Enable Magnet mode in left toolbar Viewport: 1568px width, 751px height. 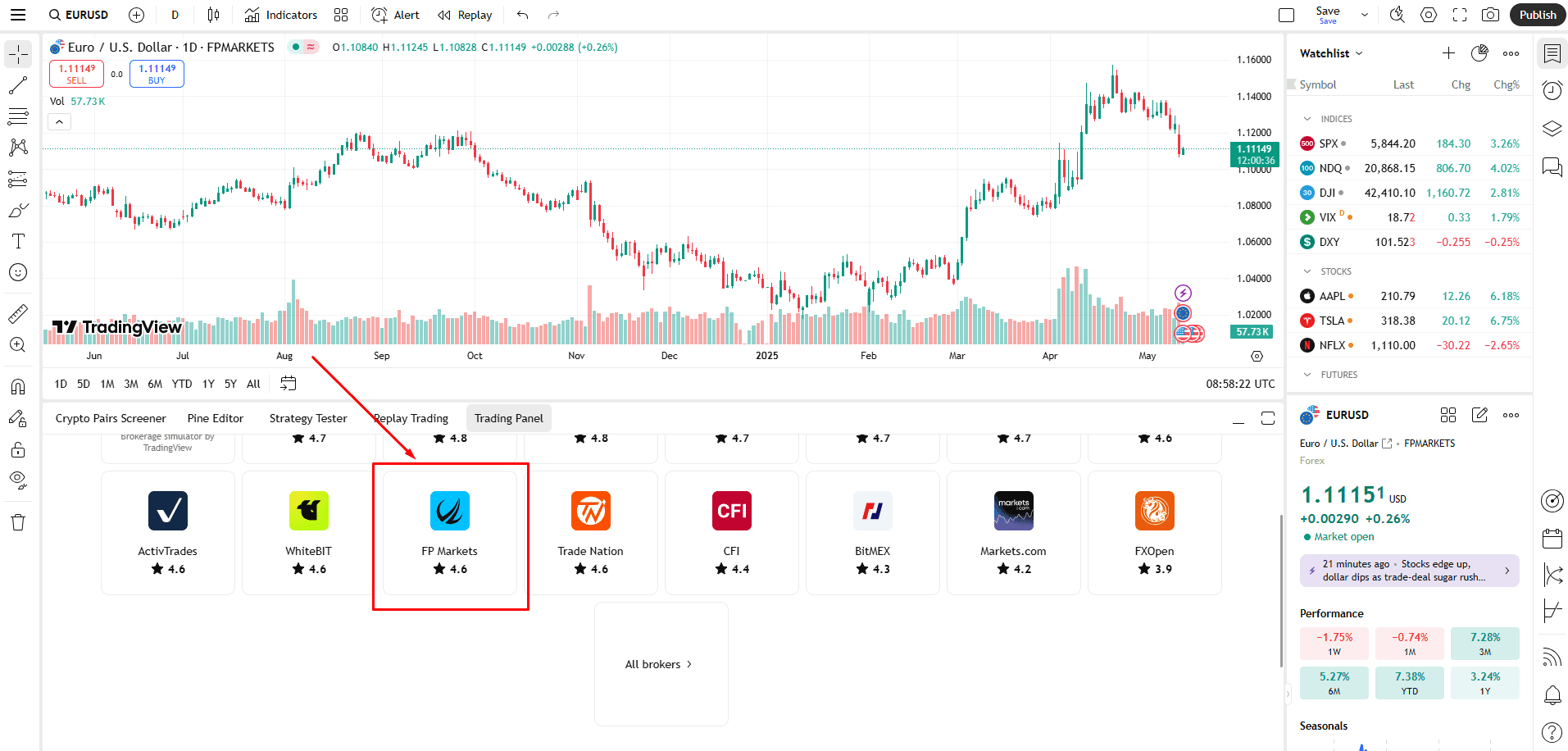pos(17,385)
